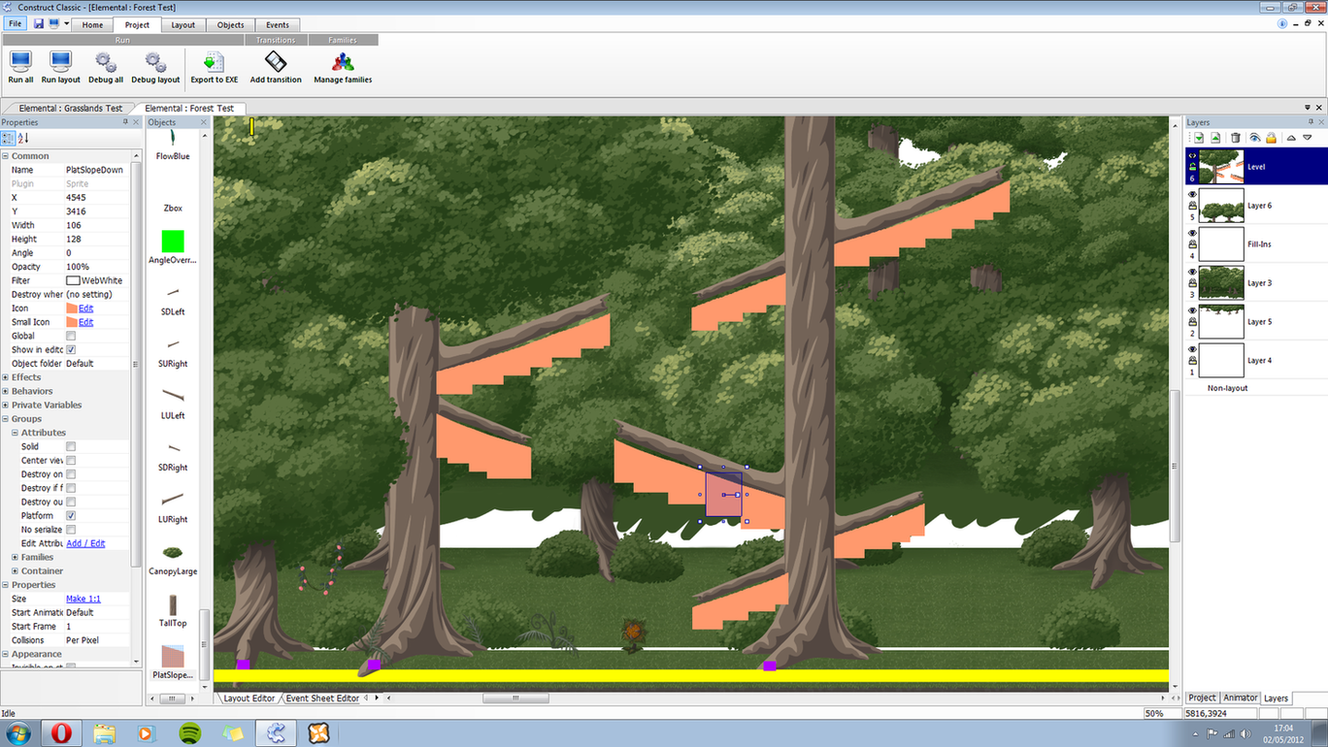Open the File menu
Viewport: 1328px width, 747px height.
click(15, 24)
